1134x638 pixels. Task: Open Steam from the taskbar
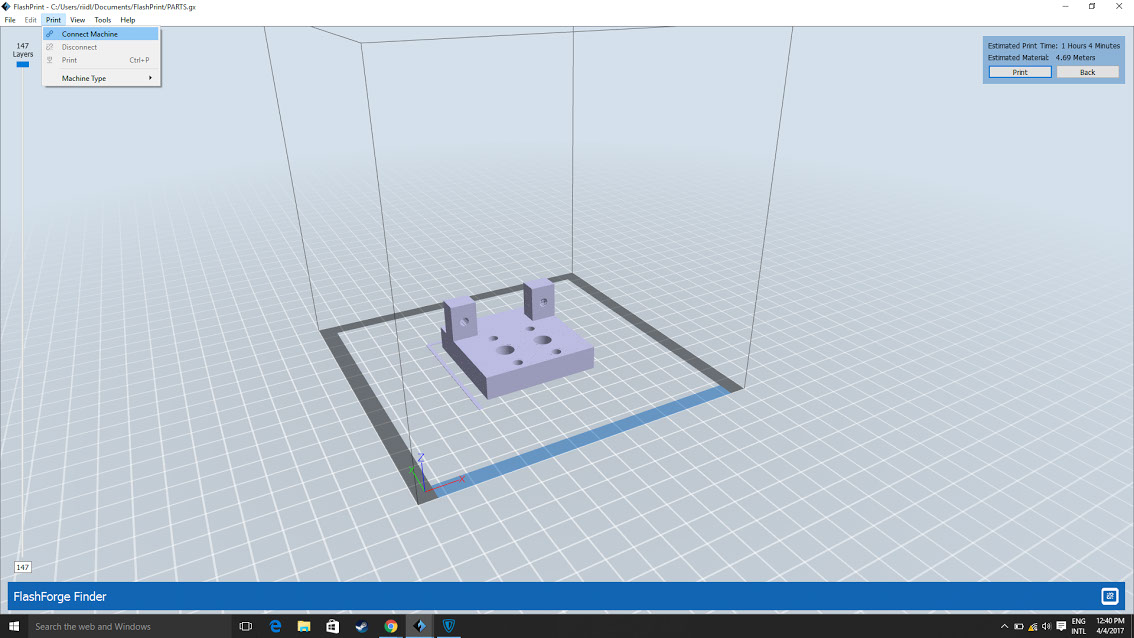tap(362, 626)
